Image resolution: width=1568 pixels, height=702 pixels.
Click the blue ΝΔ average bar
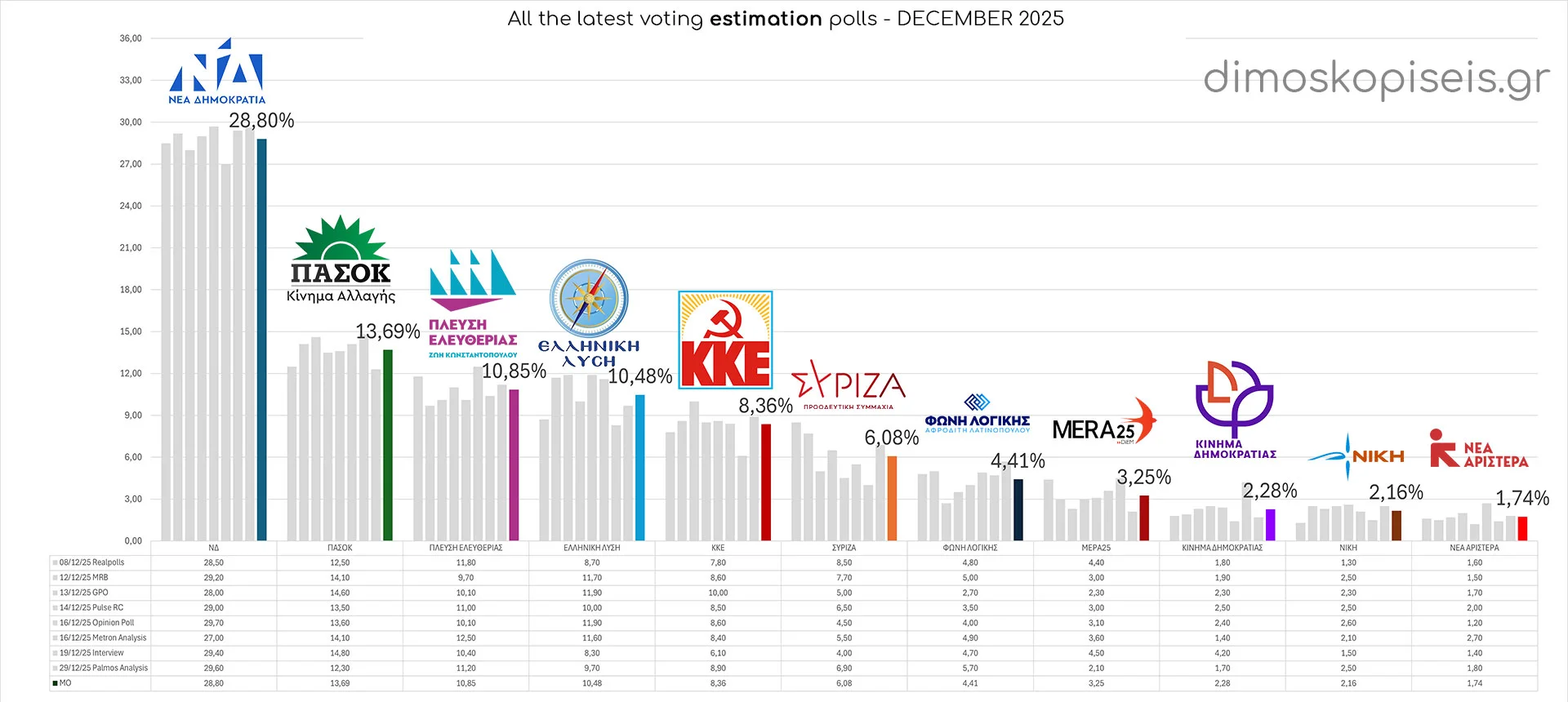[x=262, y=340]
